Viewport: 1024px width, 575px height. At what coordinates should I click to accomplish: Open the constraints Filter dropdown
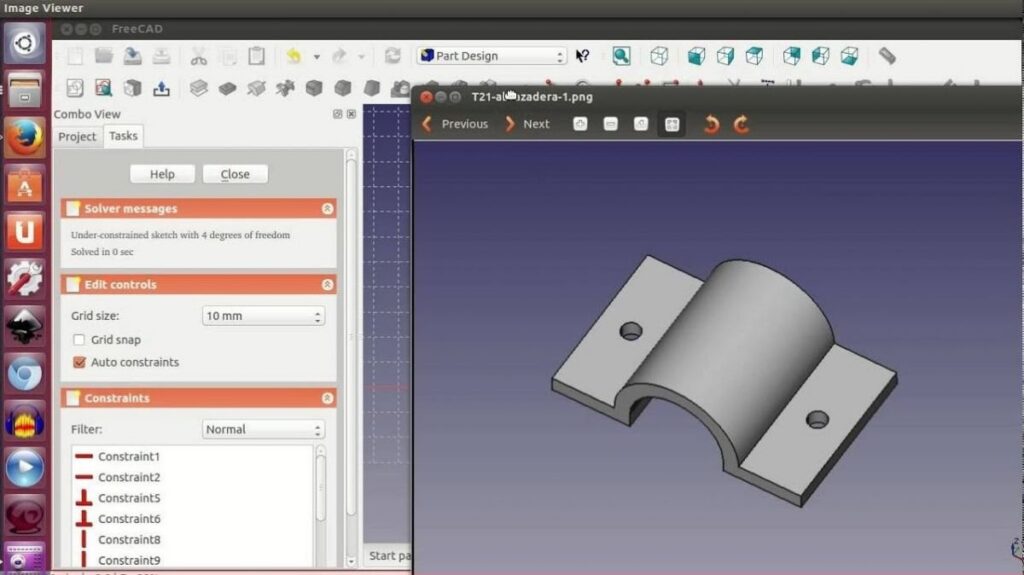click(263, 430)
